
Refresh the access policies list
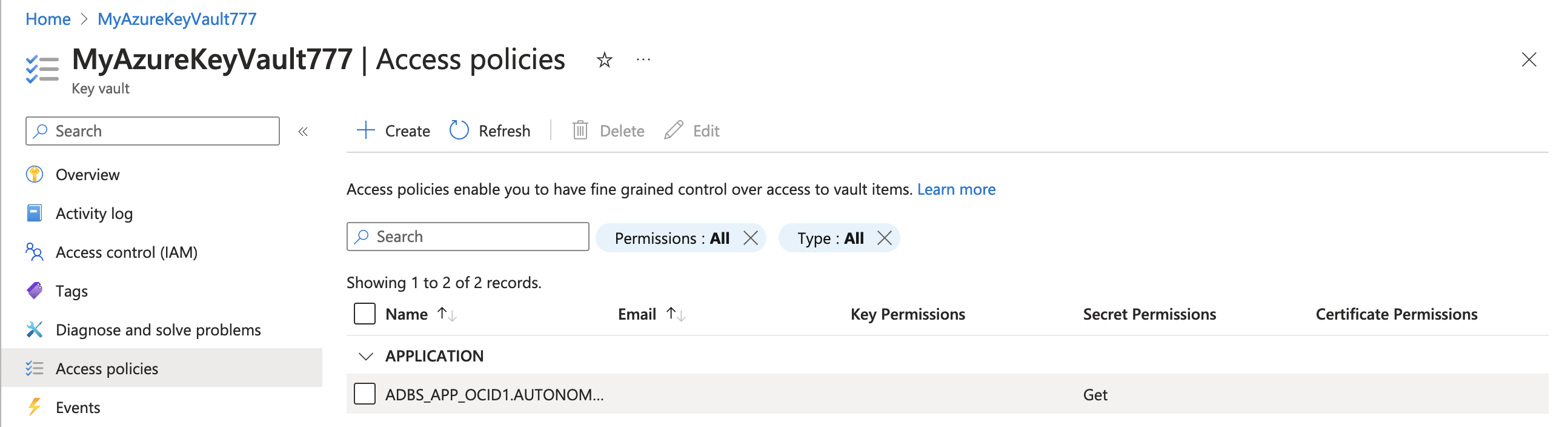490,130
